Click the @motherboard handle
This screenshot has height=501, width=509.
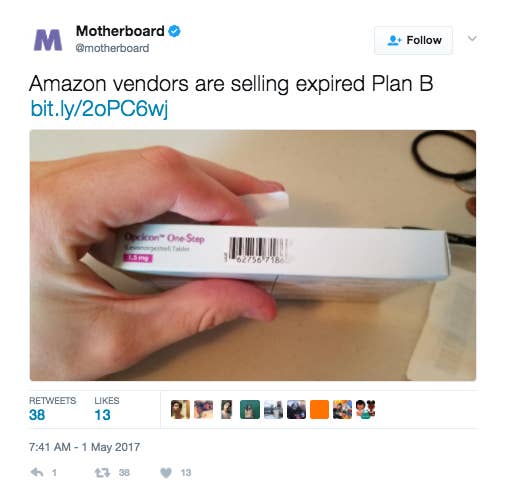pyautogui.click(x=112, y=48)
